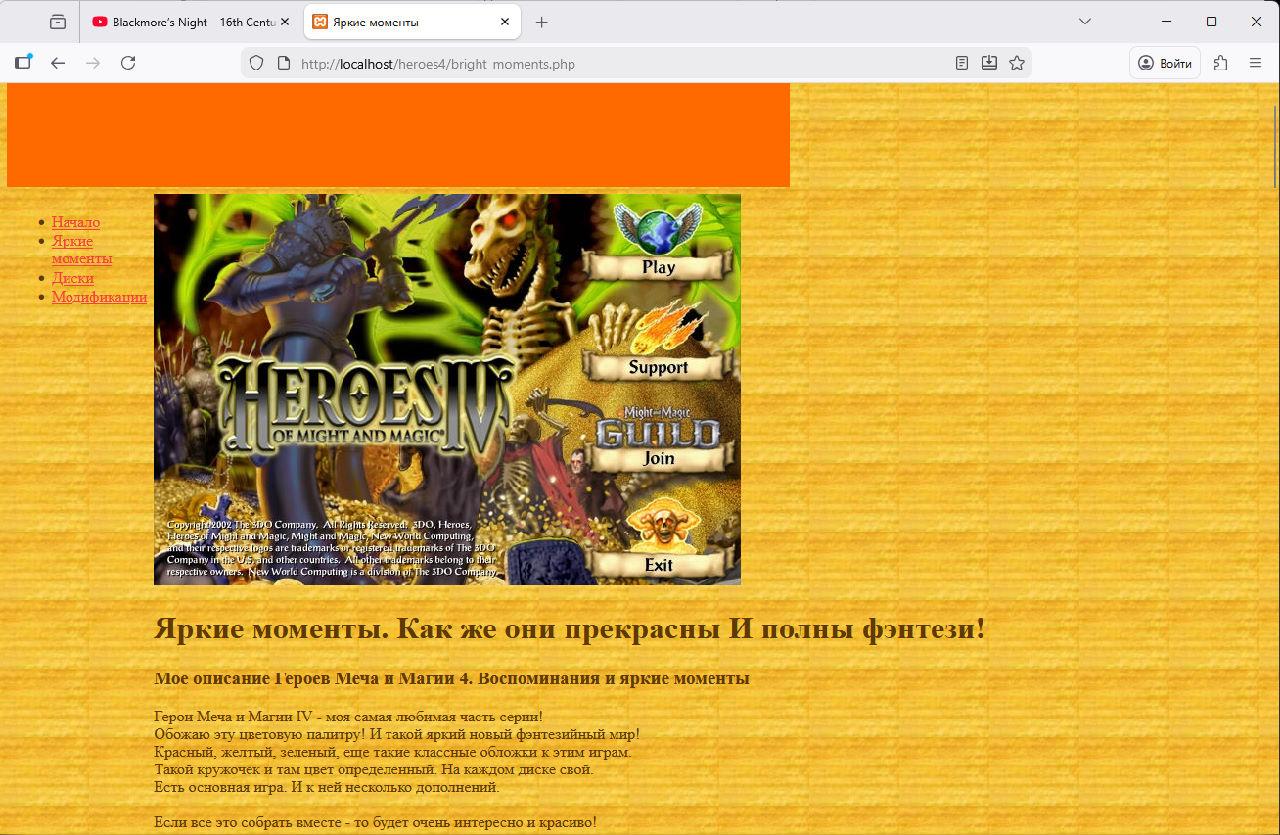The image size is (1280, 835).
Task: Open the Firefox application hamburger menu
Action: click(x=1255, y=63)
